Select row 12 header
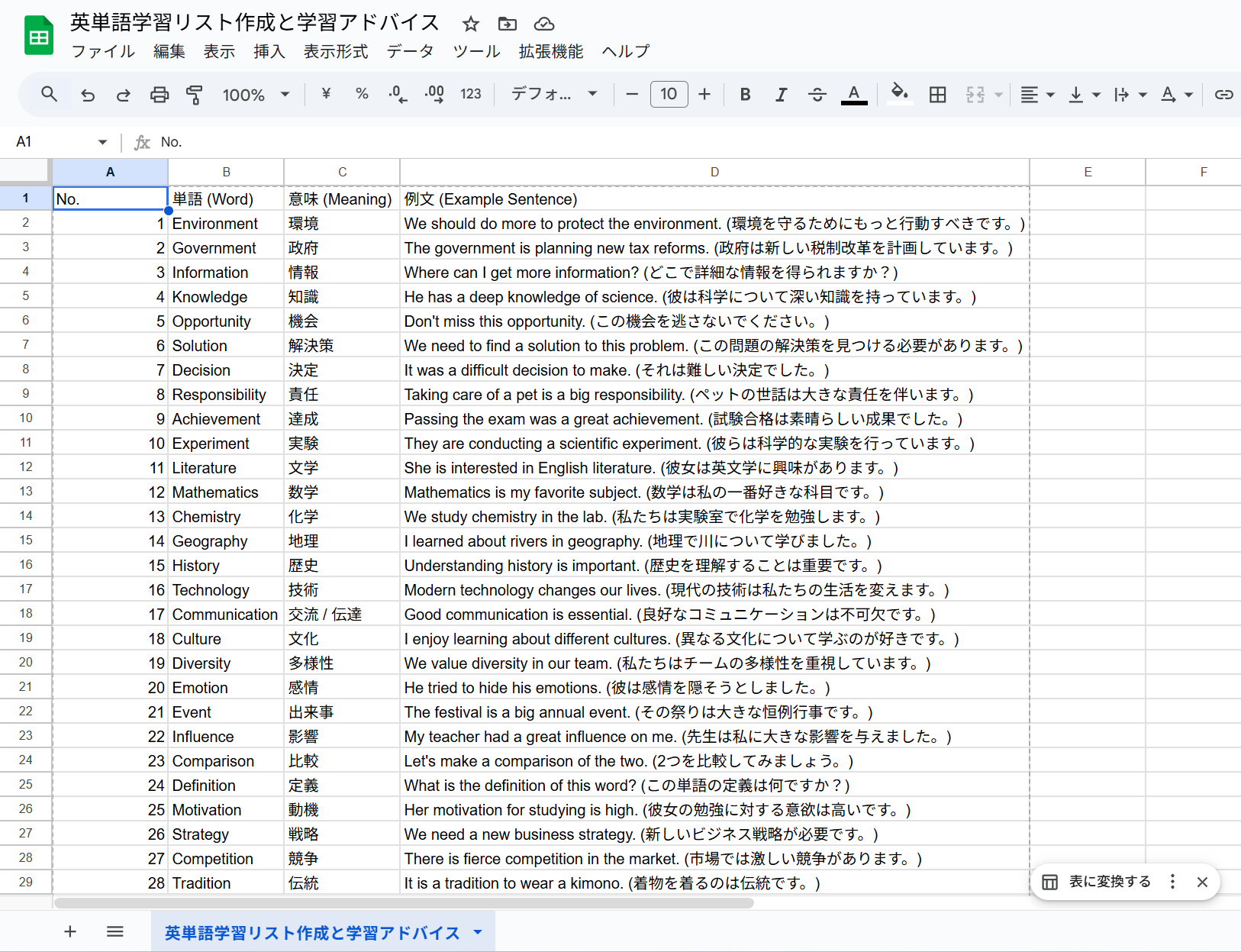 click(x=26, y=467)
